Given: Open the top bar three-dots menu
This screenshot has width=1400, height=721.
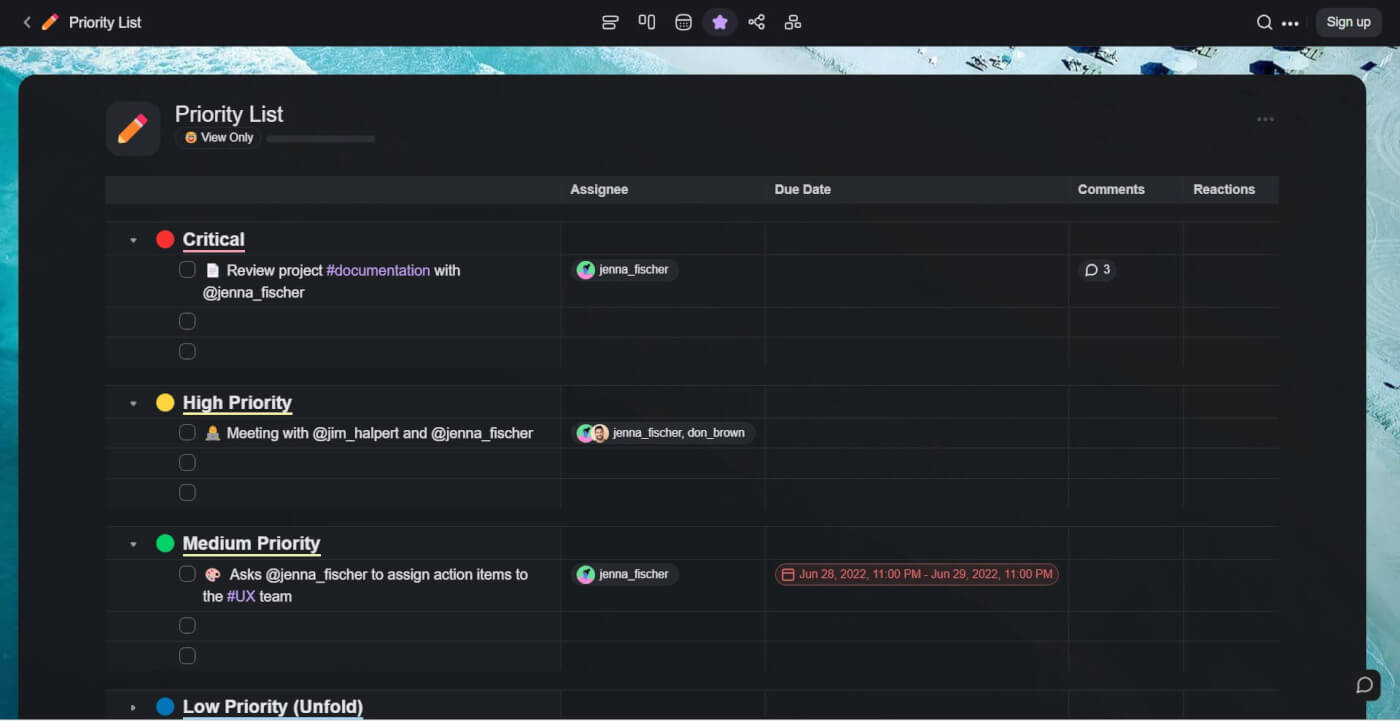Looking at the screenshot, I should click(x=1291, y=22).
